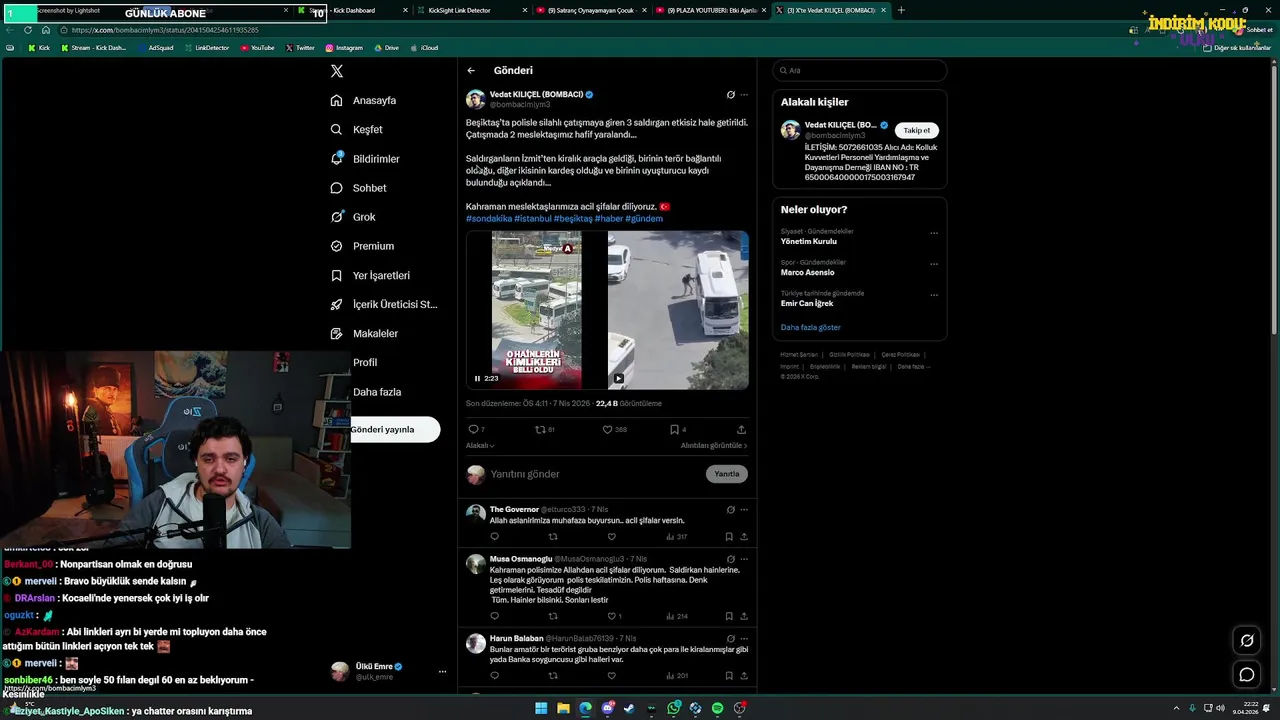Viewport: 1280px width, 720px height.
Task: Open Makaleler in sidebar
Action: [364, 333]
